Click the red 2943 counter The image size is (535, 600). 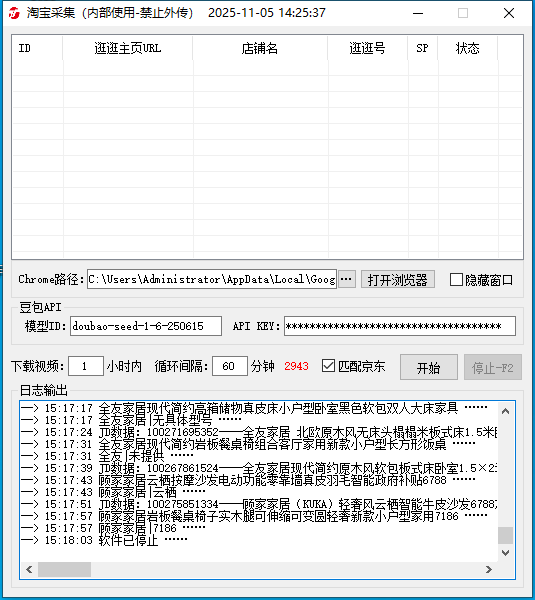296,366
